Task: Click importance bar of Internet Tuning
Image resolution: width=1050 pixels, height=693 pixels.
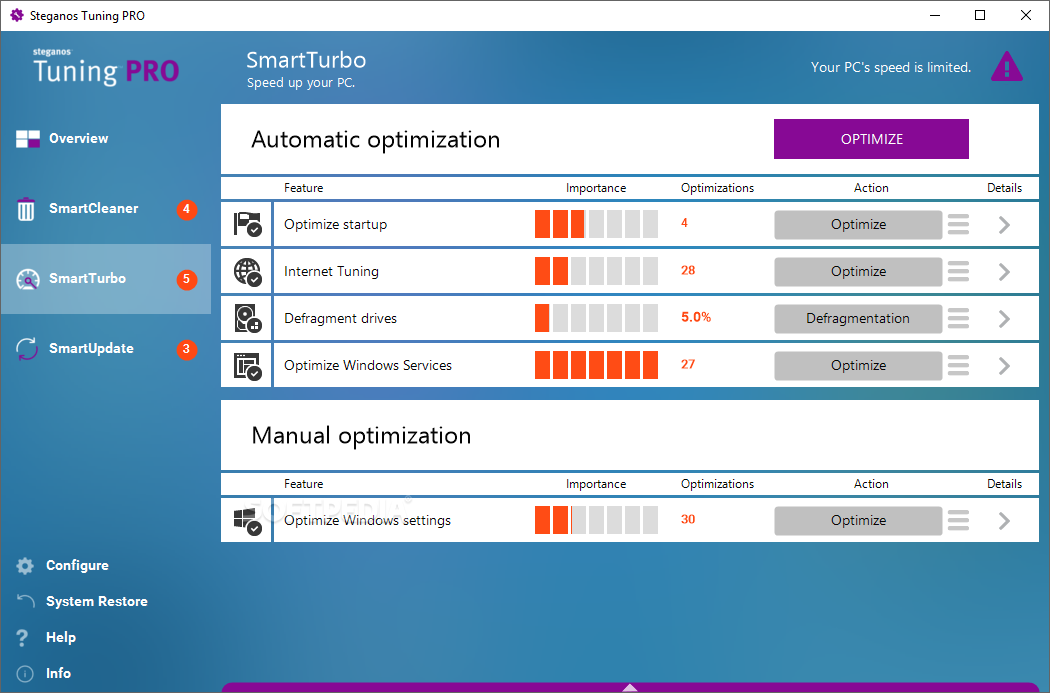Action: (596, 271)
